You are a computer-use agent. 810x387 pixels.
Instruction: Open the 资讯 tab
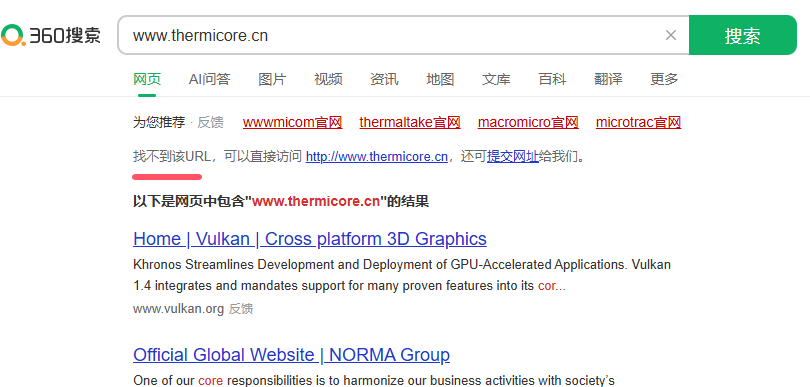tap(384, 79)
